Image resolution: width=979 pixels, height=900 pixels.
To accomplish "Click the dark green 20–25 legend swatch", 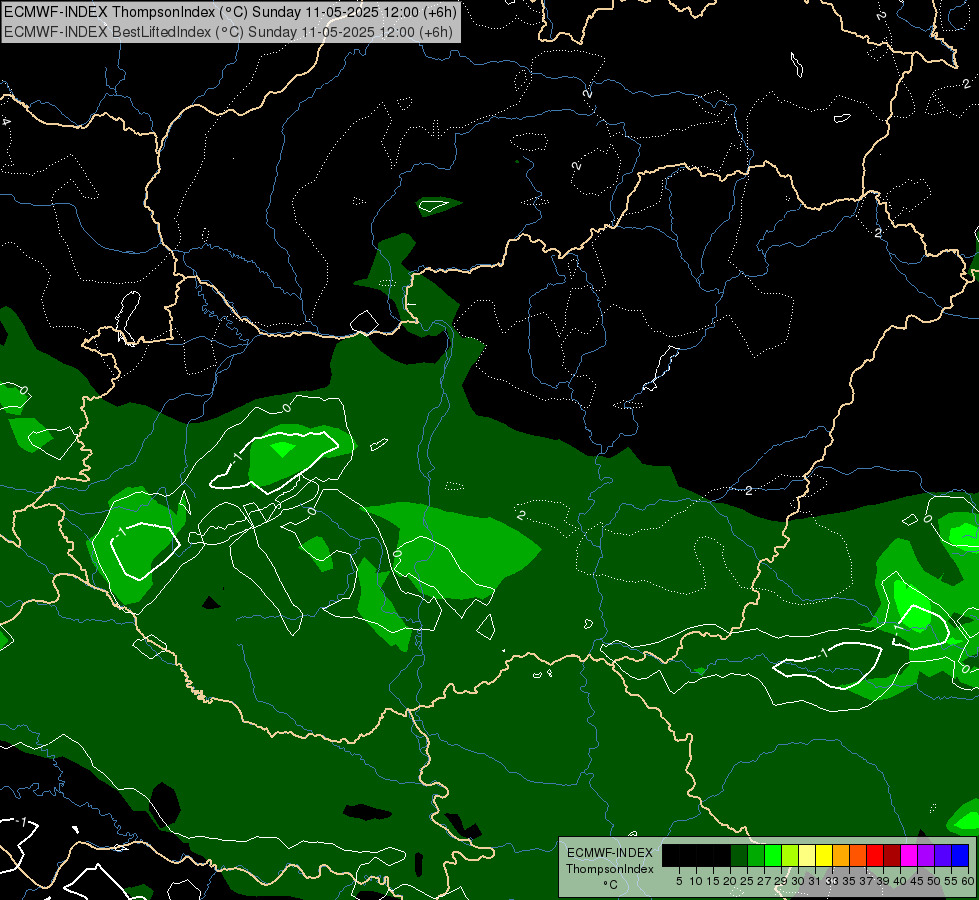I will [x=739, y=855].
